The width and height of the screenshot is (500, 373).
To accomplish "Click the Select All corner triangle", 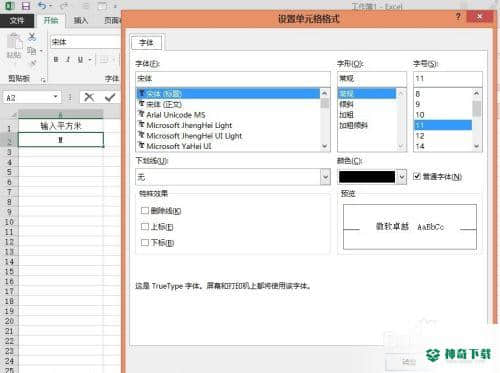I will pyautogui.click(x=13, y=115).
